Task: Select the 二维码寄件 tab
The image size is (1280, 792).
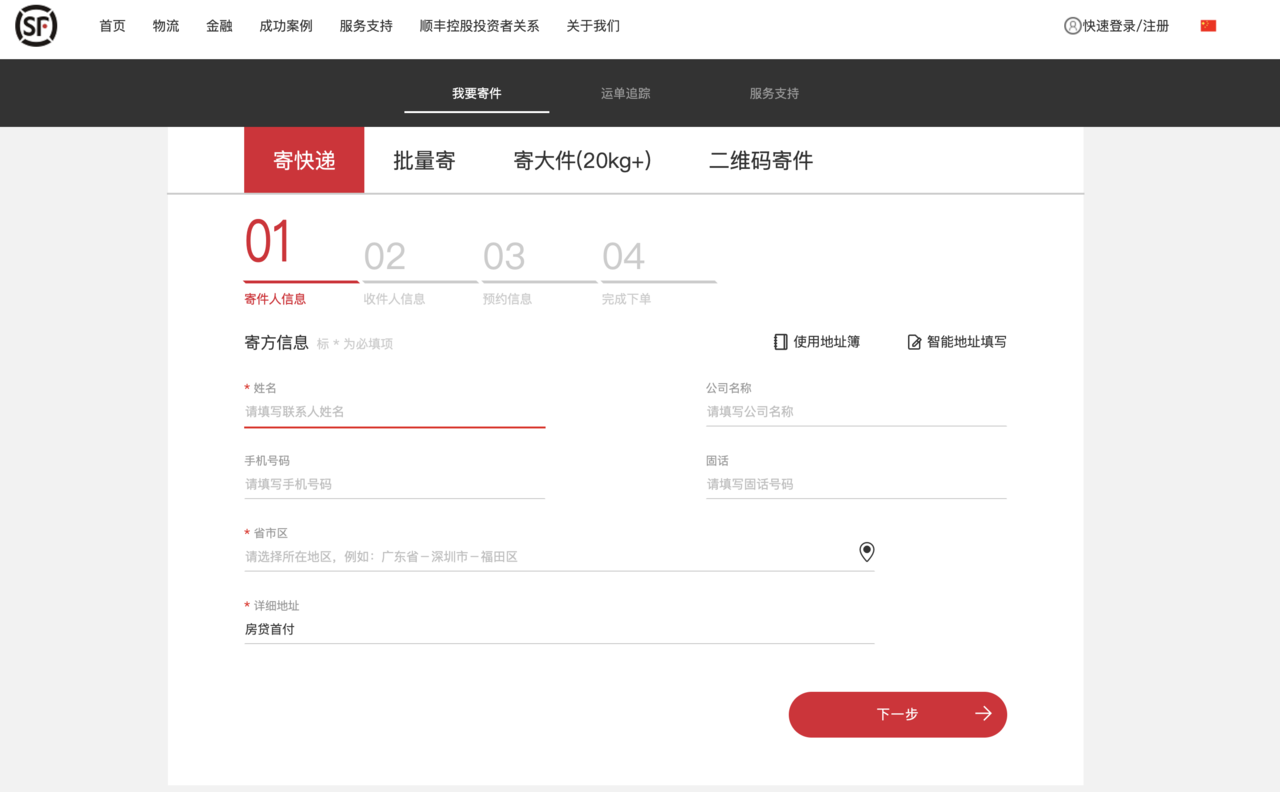Action: 760,161
